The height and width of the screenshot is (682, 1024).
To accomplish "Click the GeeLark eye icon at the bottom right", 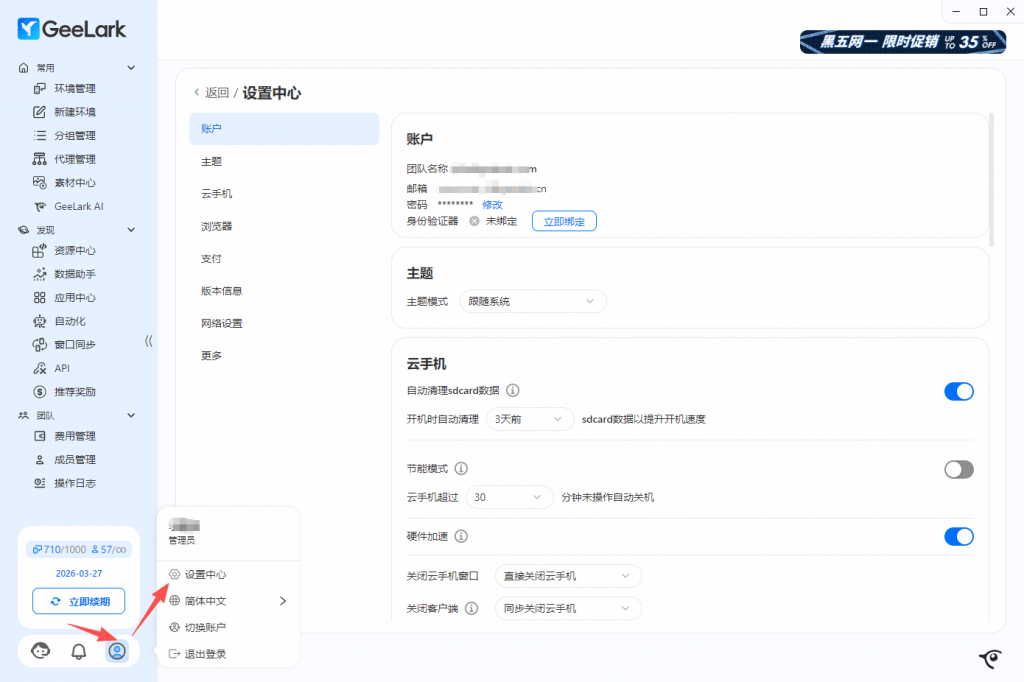I will [x=990, y=658].
